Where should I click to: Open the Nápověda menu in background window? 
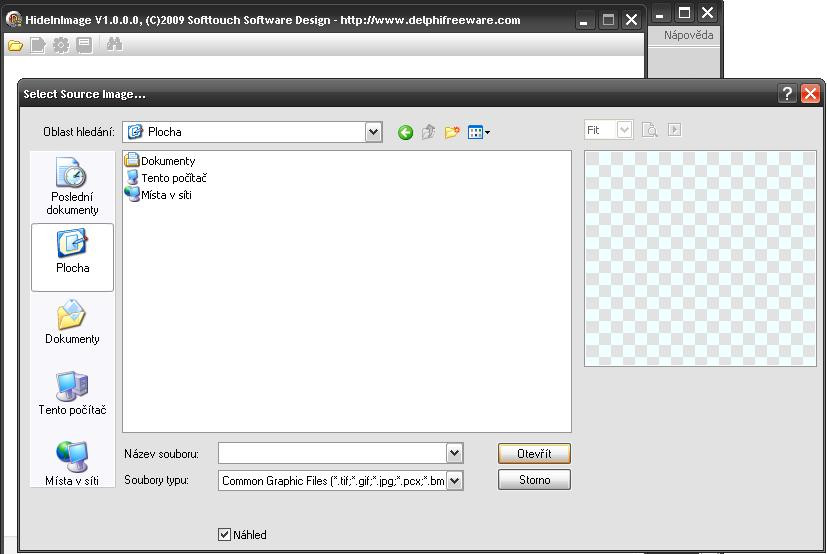tap(688, 35)
